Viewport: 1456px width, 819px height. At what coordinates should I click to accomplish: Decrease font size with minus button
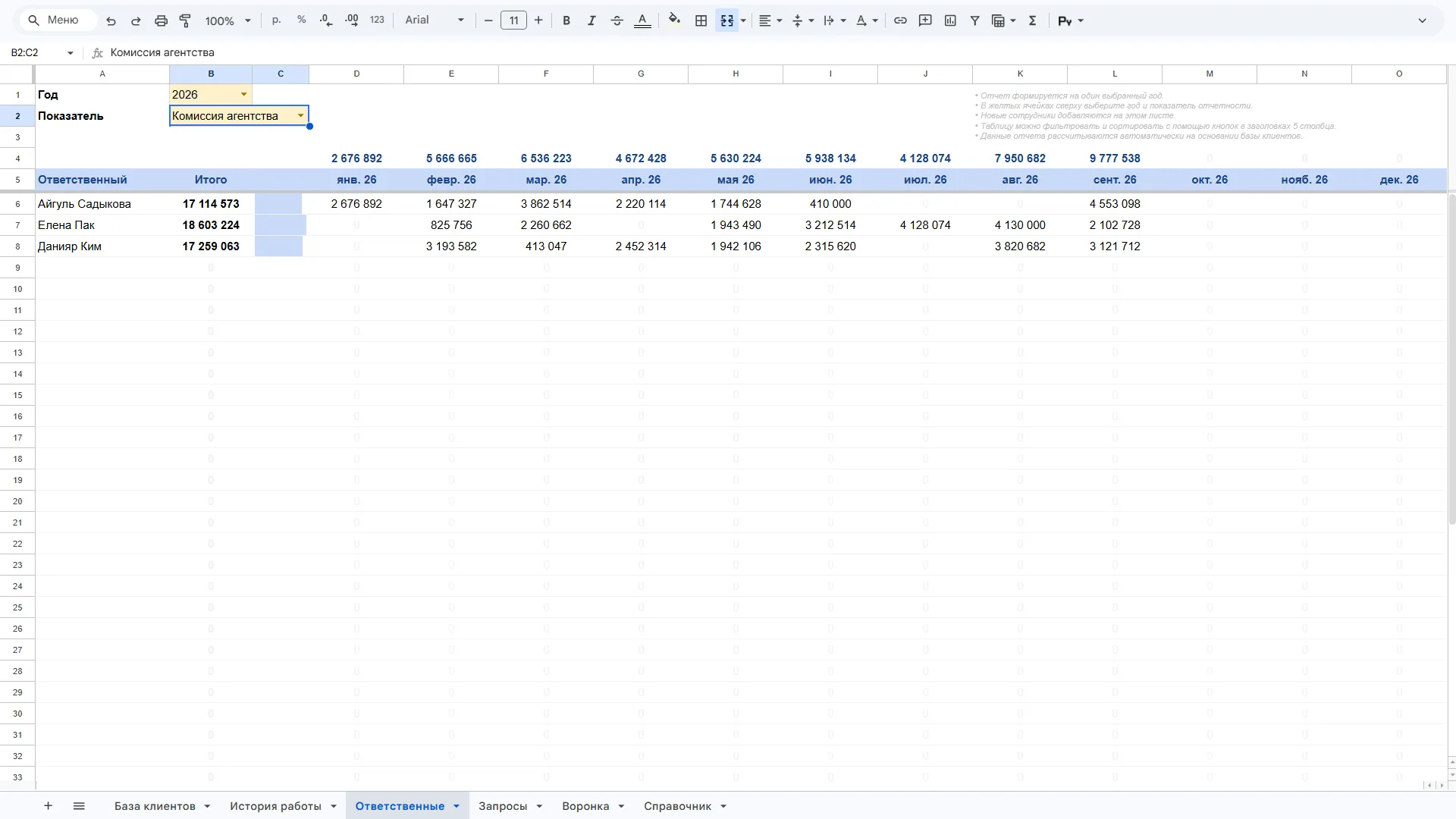(488, 20)
